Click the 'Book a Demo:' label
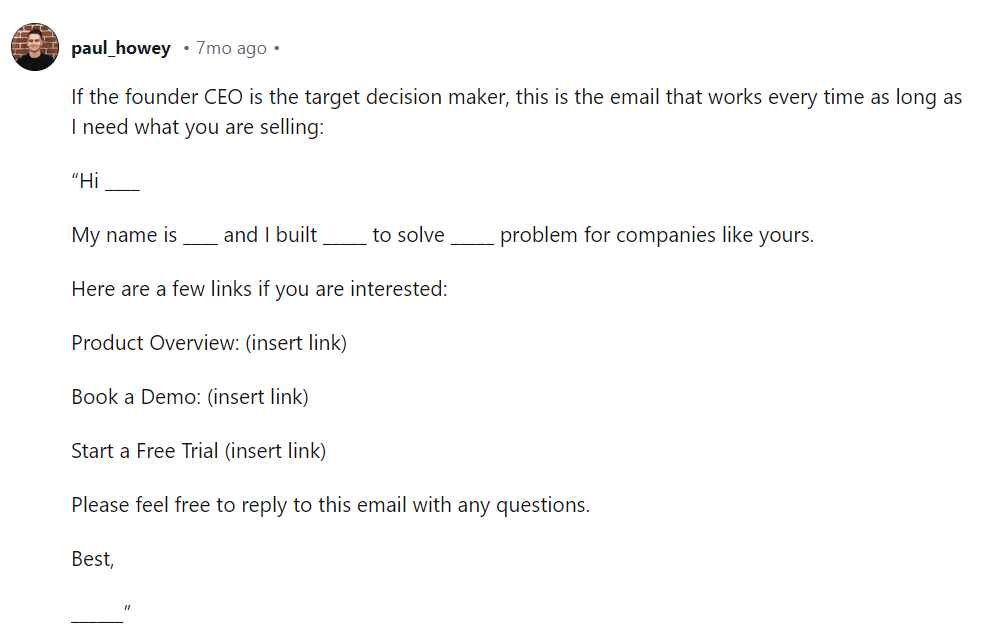 click(136, 397)
